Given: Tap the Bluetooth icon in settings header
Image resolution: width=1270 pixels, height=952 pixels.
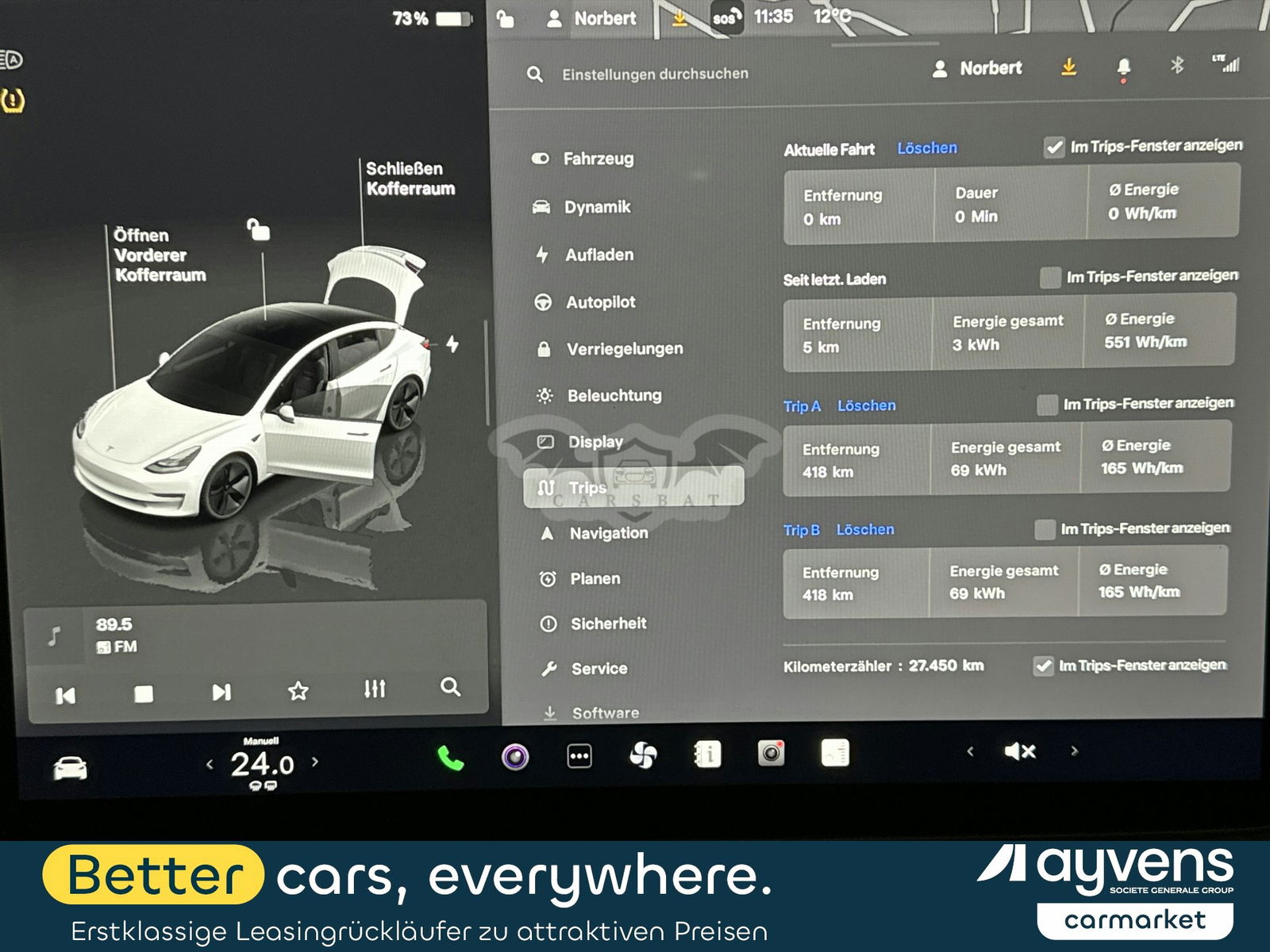Looking at the screenshot, I should [x=1177, y=66].
